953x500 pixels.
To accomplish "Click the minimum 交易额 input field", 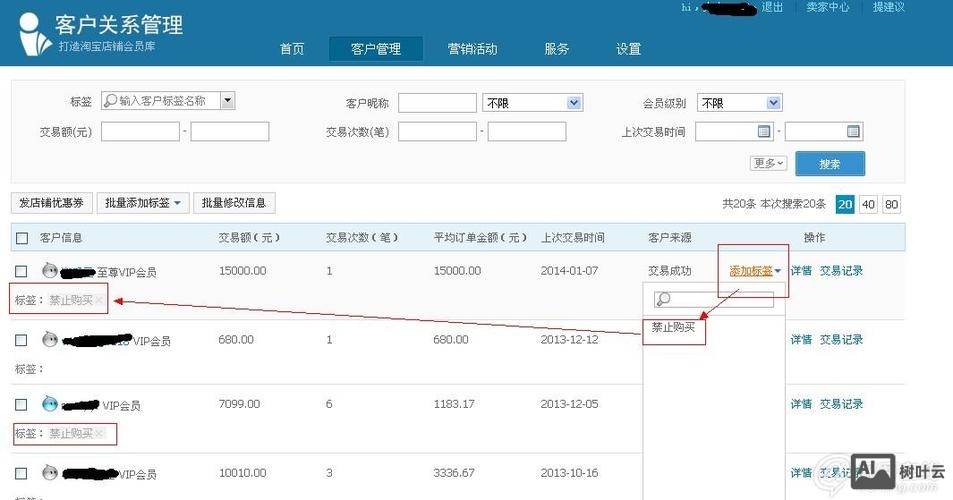I will [x=140, y=131].
